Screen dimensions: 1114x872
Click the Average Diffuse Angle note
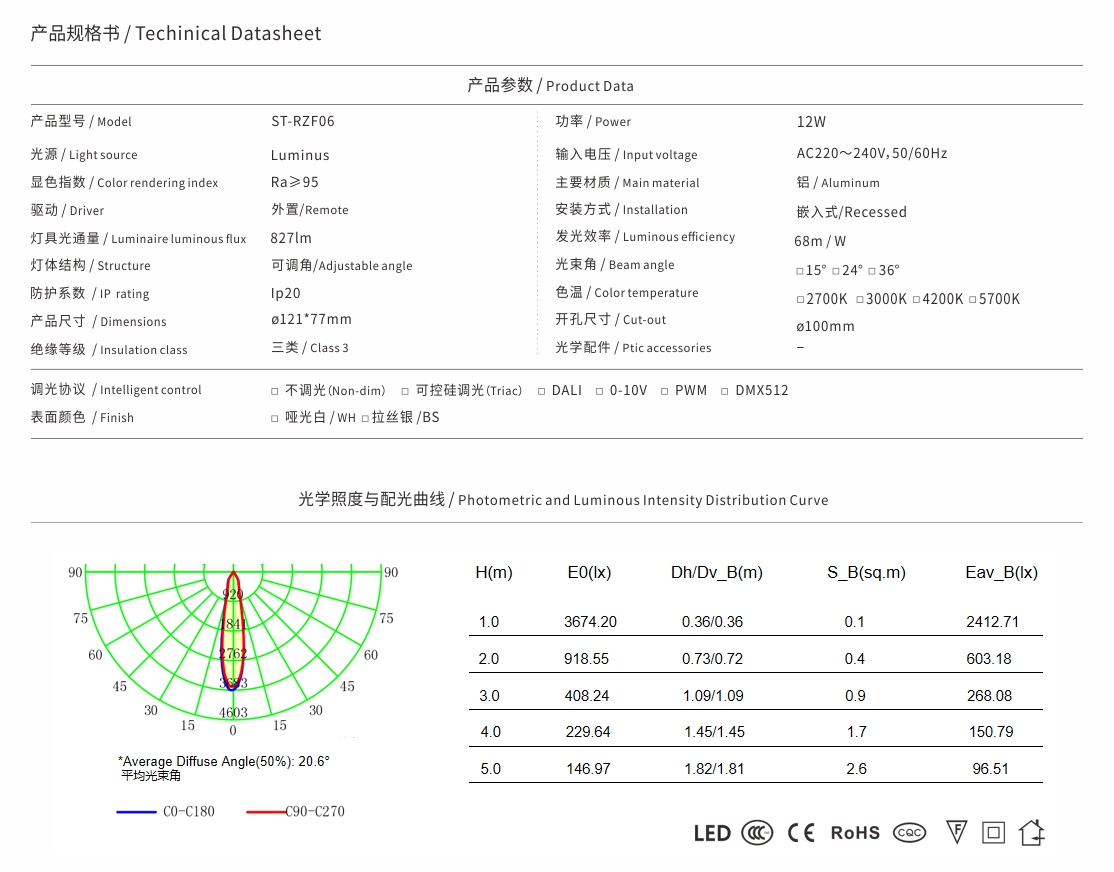click(x=223, y=761)
